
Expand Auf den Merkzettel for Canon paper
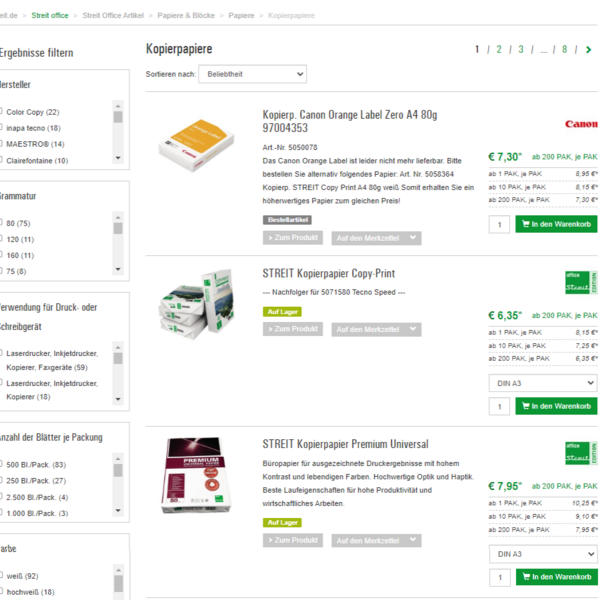(x=376, y=238)
